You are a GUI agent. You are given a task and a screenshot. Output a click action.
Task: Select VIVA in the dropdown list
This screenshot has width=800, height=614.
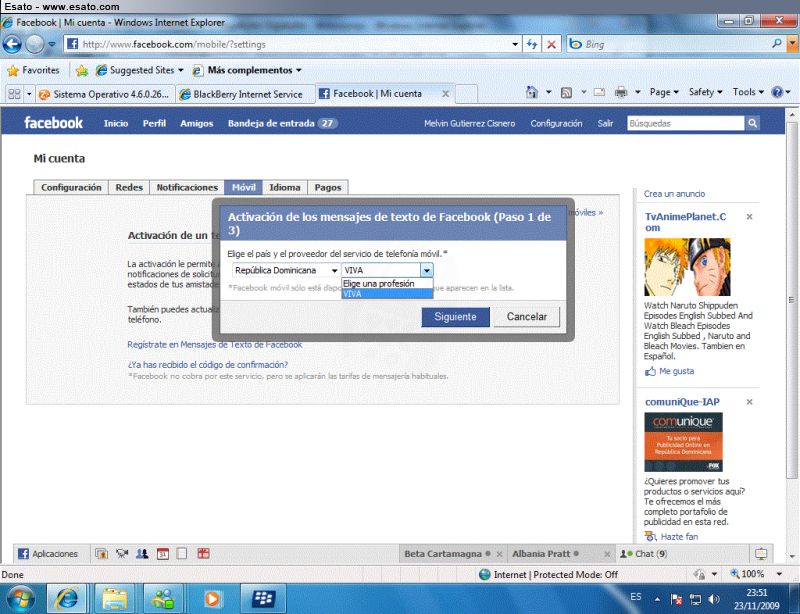pyautogui.click(x=387, y=294)
